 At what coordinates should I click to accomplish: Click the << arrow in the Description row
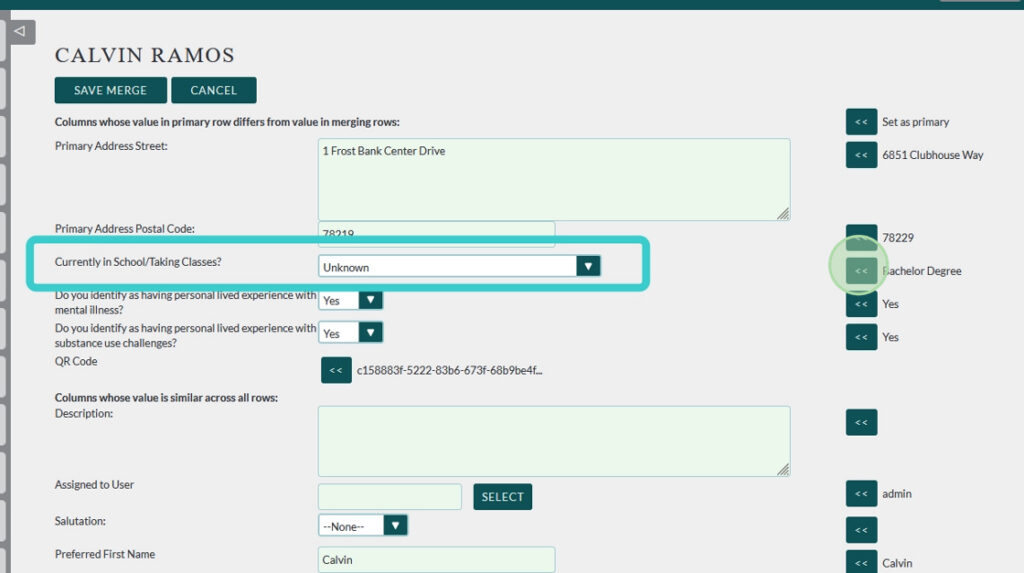pyautogui.click(x=861, y=422)
